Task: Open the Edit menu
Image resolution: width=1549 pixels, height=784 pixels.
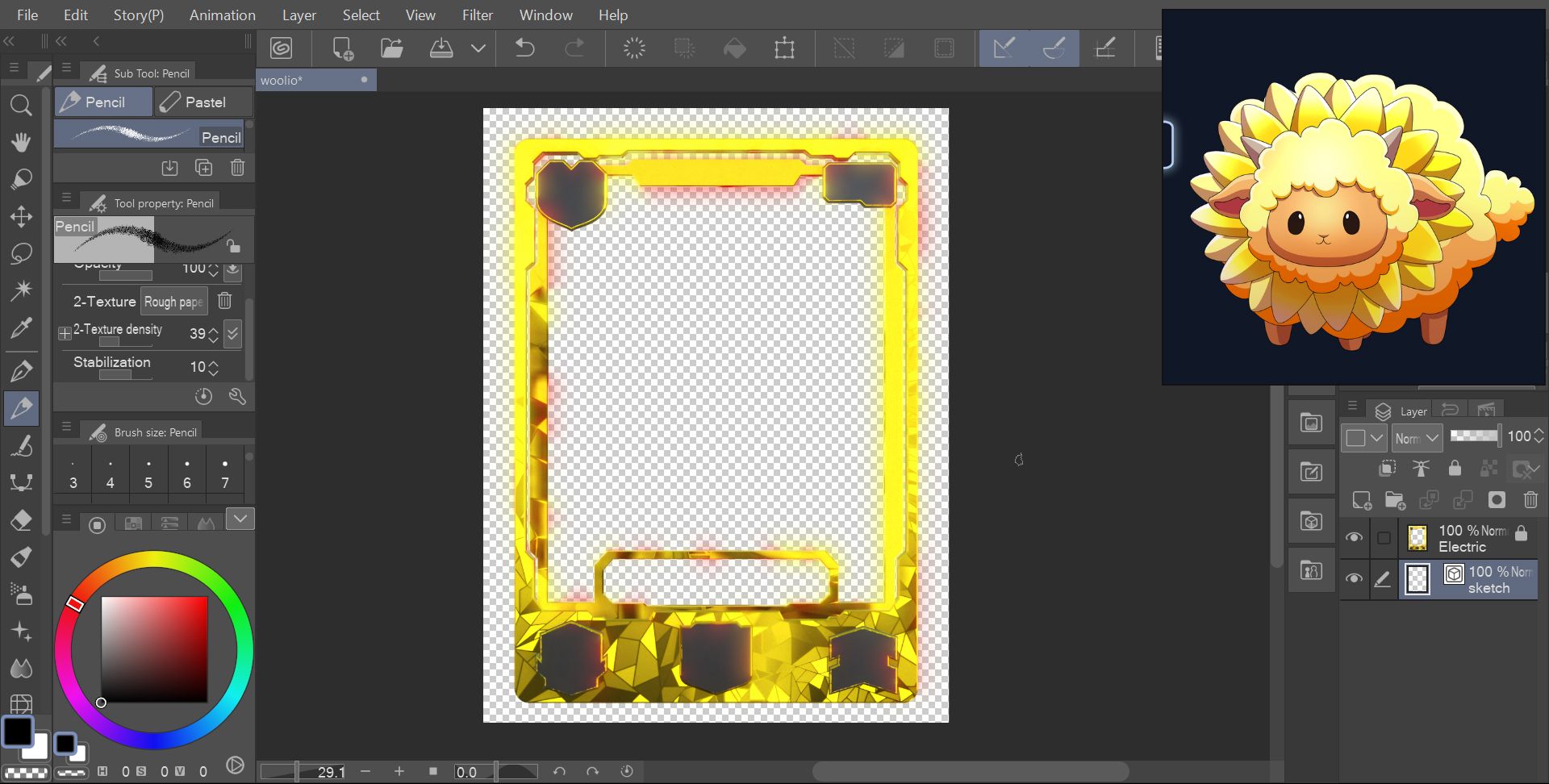Action: (x=76, y=15)
